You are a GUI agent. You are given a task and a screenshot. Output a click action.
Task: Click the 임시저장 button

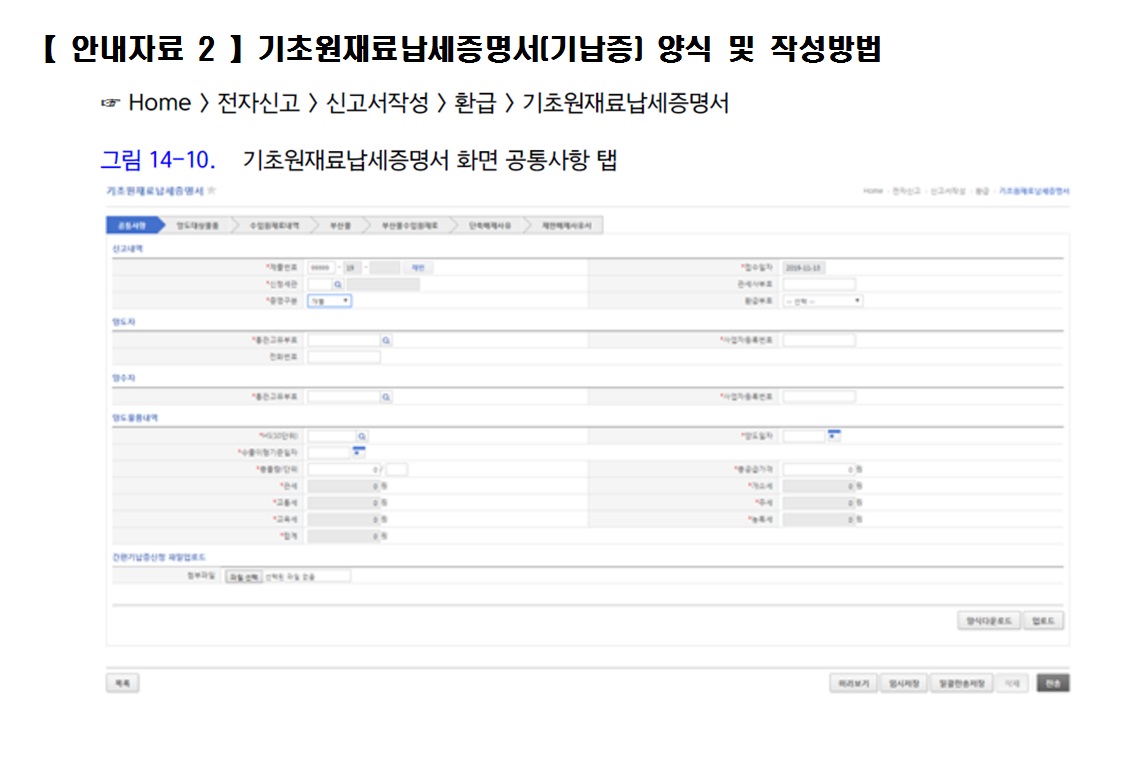(904, 683)
